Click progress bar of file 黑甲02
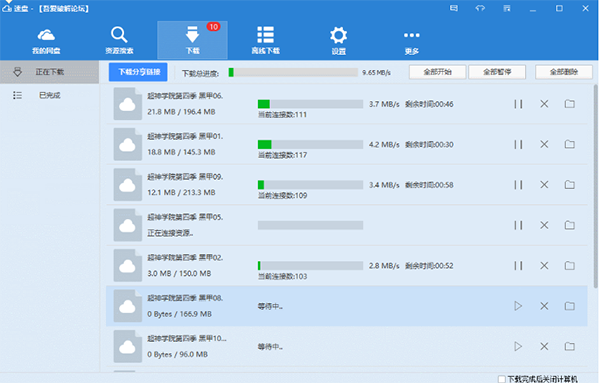Viewport: 600px width, 383px height. click(x=310, y=266)
